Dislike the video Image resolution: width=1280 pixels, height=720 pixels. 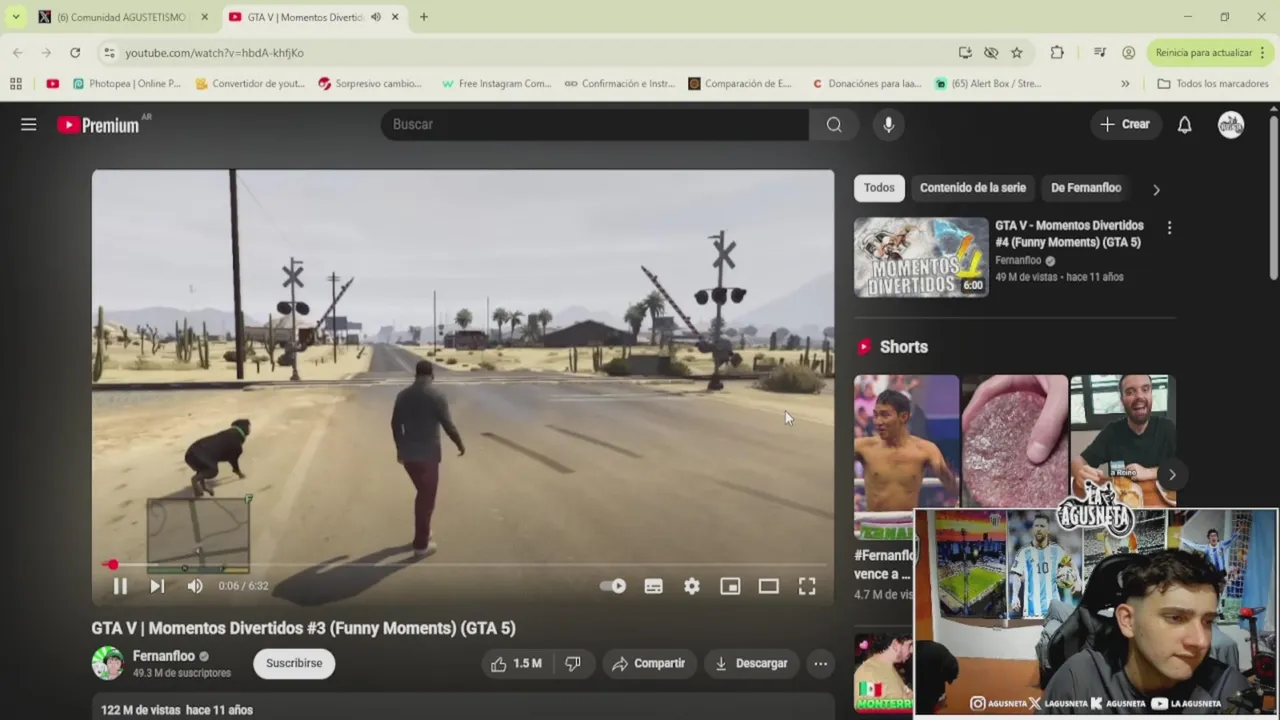[573, 663]
